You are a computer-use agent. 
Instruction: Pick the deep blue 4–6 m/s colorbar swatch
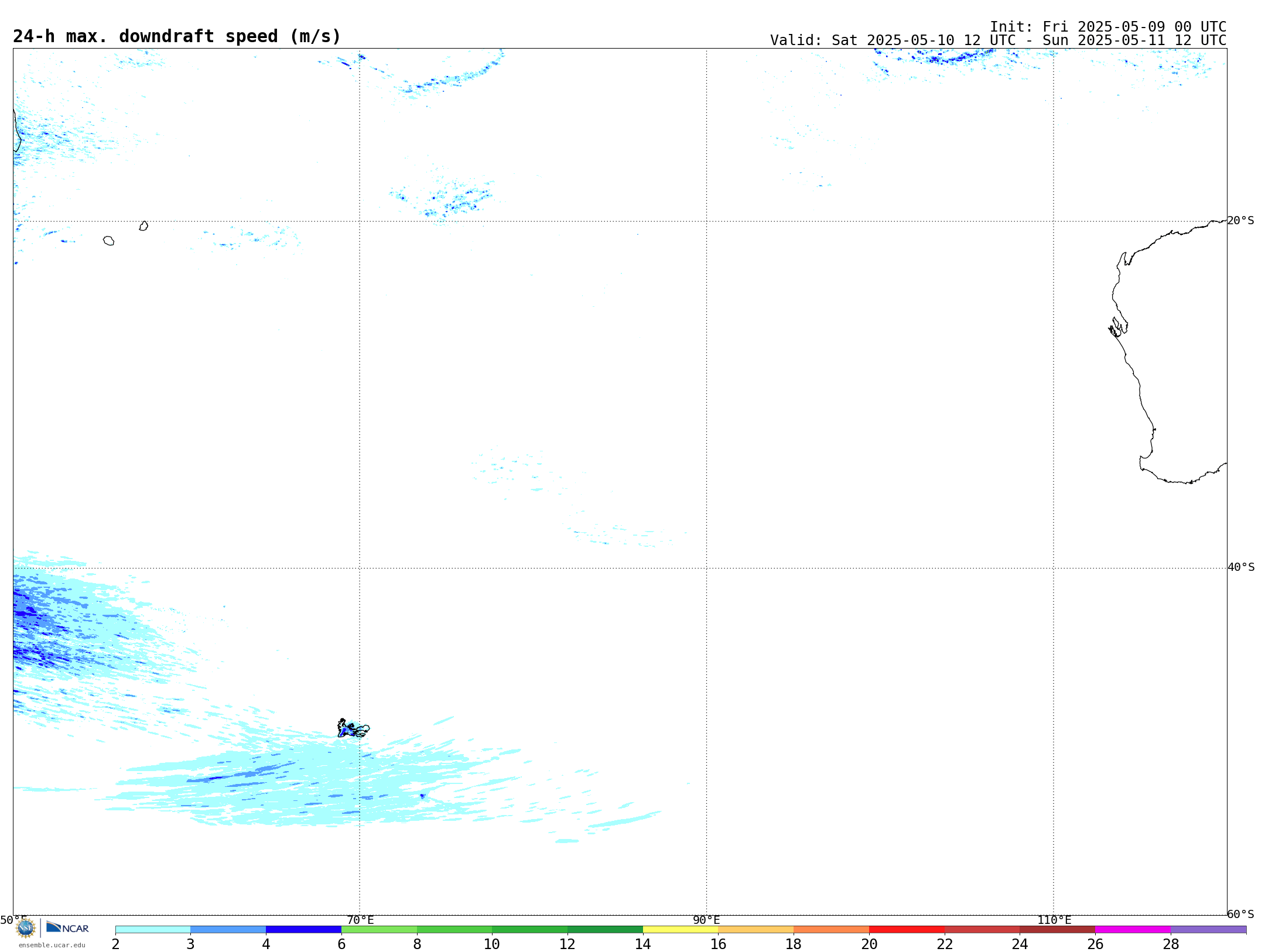click(x=303, y=930)
